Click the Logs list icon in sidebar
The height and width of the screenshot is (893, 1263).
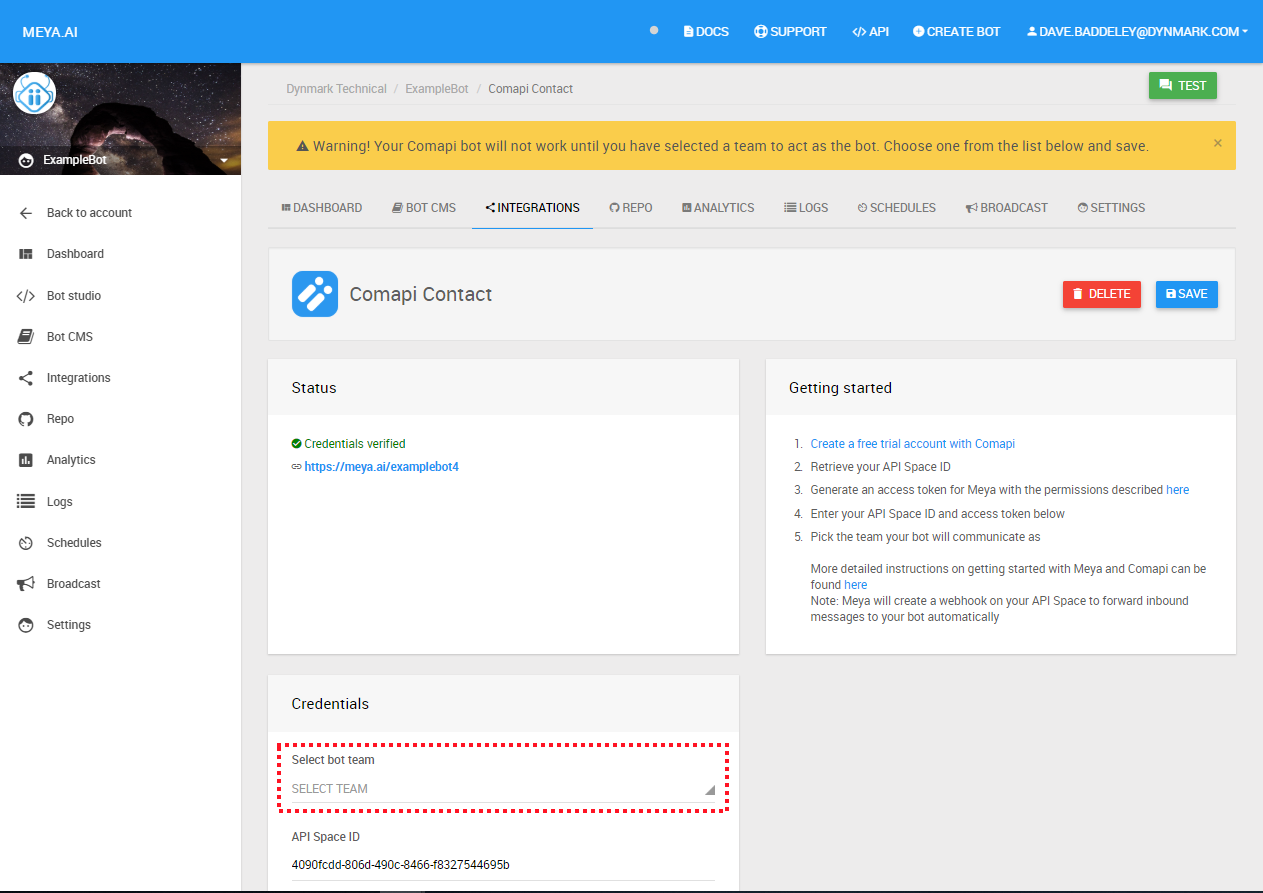[26, 502]
